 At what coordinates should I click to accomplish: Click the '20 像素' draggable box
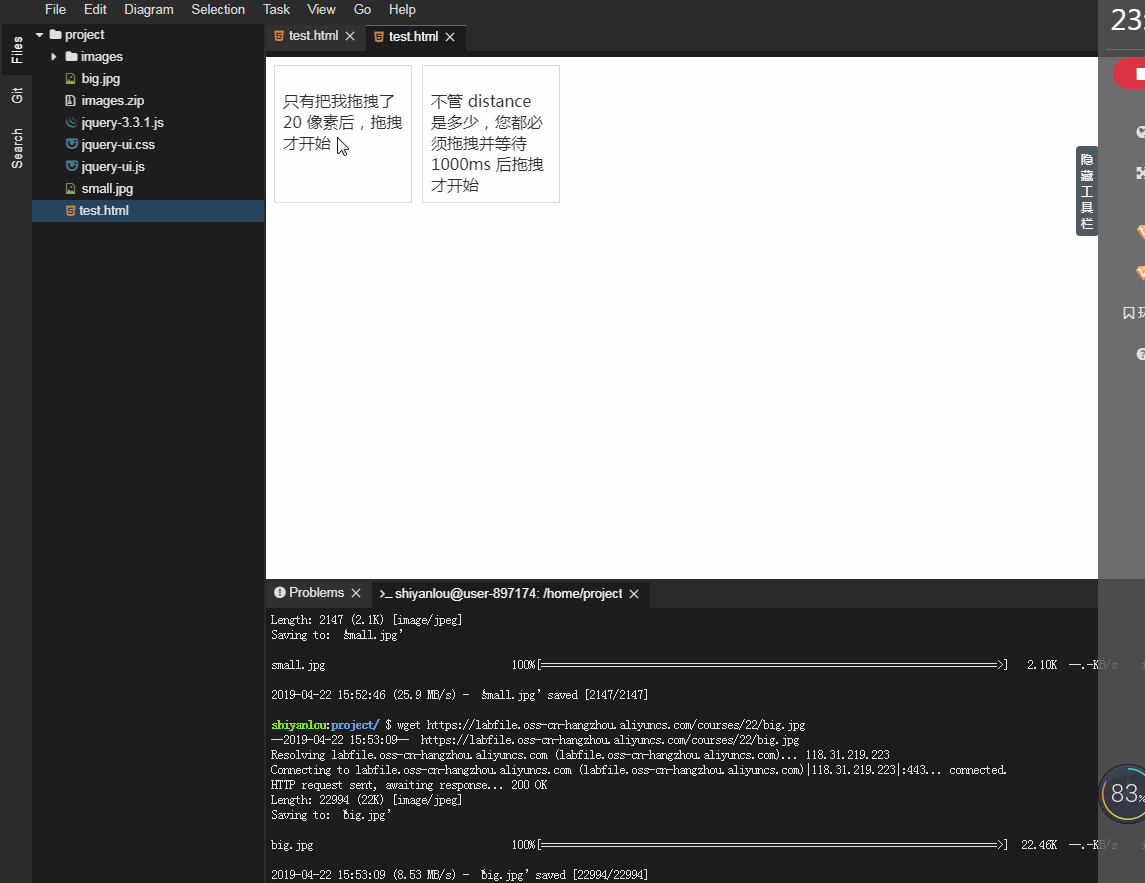(x=342, y=134)
